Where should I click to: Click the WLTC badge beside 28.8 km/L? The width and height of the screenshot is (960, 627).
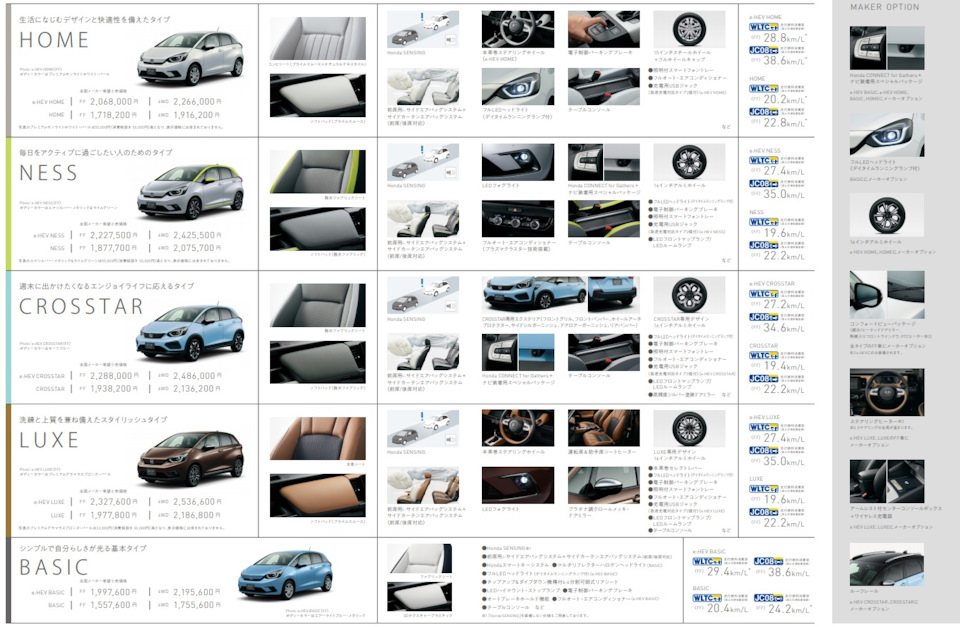coord(763,27)
